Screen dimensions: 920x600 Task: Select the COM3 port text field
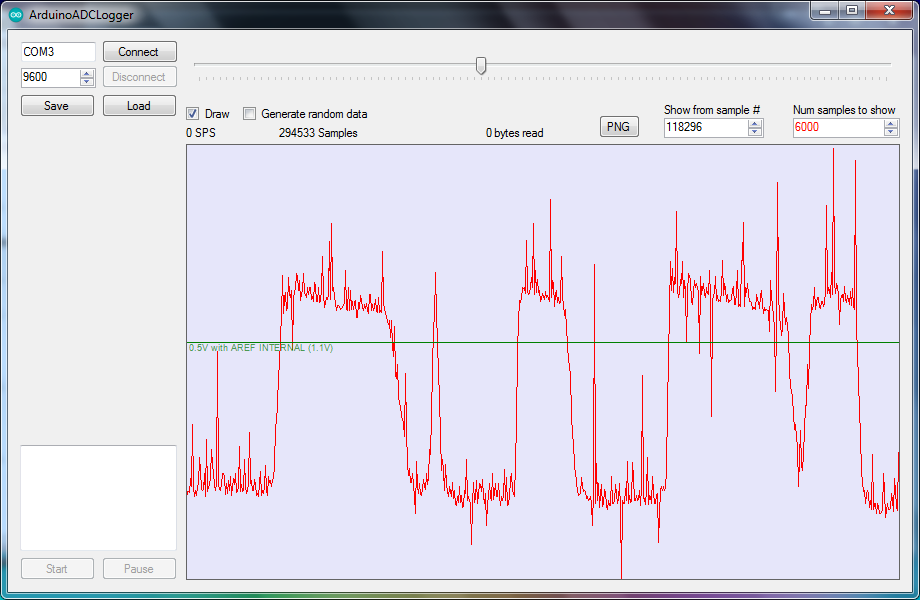55,51
